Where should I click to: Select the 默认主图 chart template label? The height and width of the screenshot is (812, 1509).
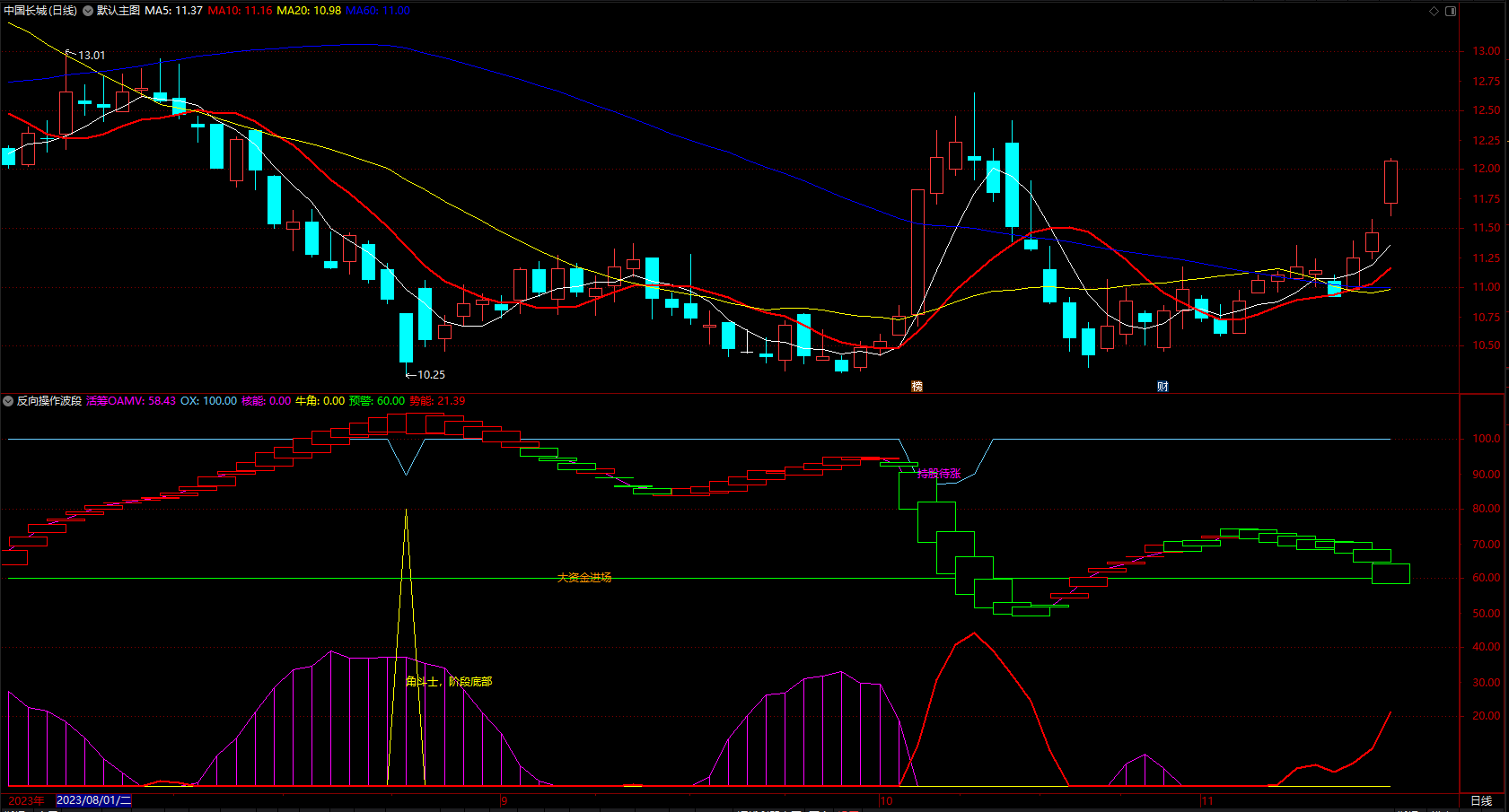[118, 11]
